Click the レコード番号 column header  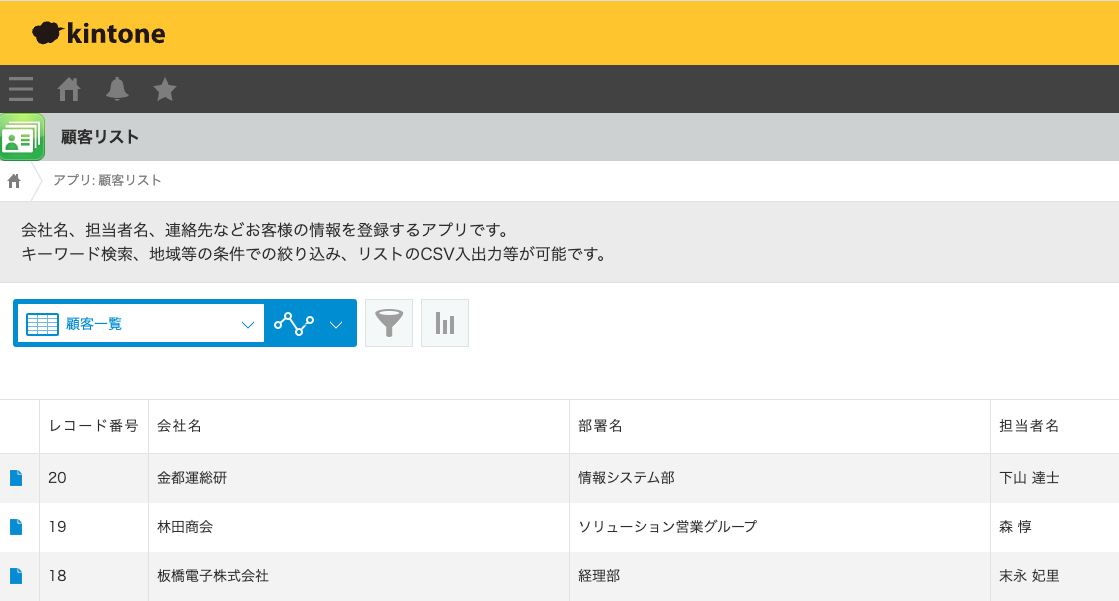93,426
